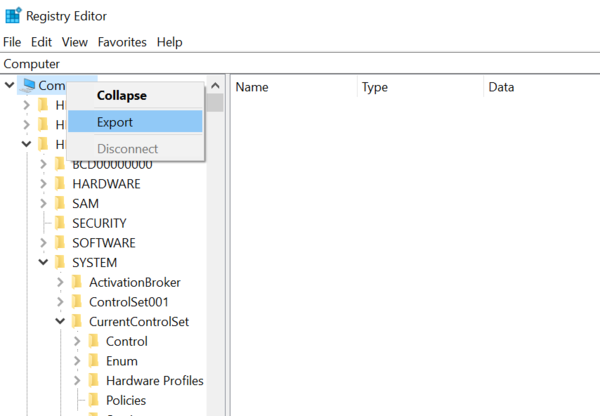Click the Computer address bar field

(x=300, y=64)
